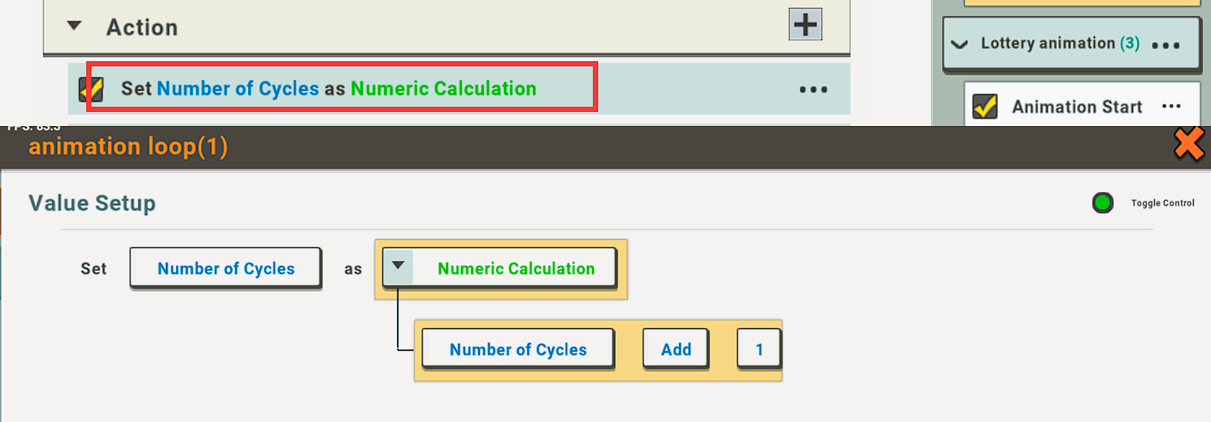Image resolution: width=1211 pixels, height=422 pixels.
Task: Open the three-dot menu on the Set action row
Action: tap(813, 89)
